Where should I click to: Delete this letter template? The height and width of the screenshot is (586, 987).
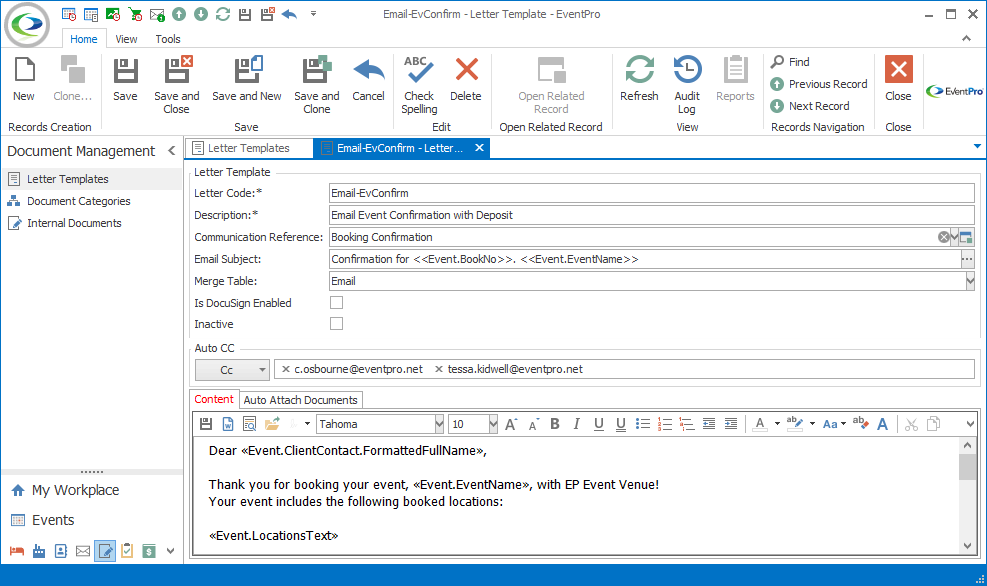point(466,78)
